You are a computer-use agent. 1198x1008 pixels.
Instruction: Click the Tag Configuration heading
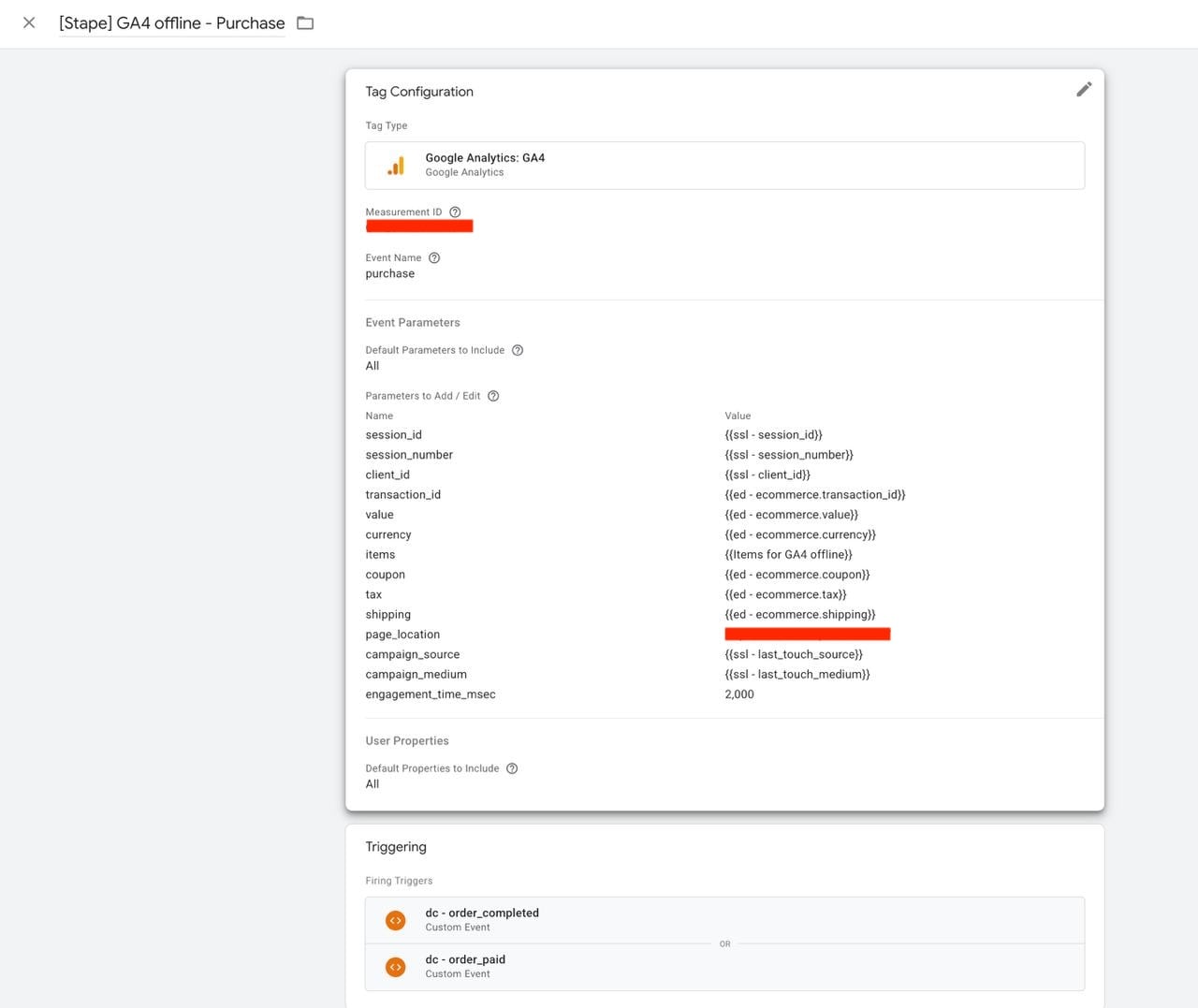(x=419, y=92)
